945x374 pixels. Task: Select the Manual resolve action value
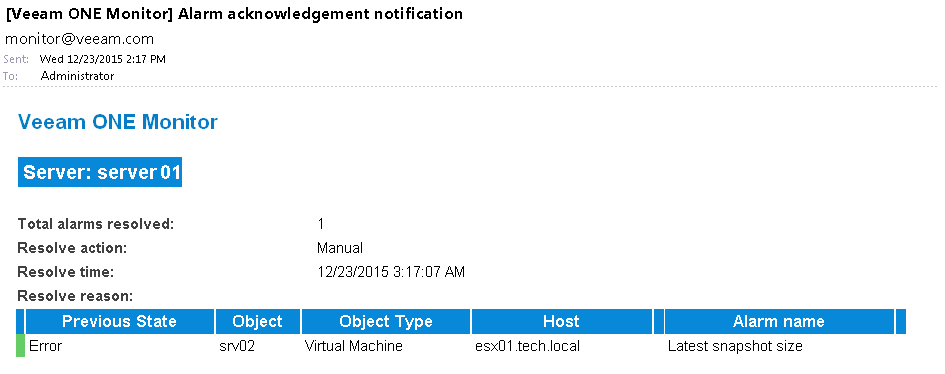pyautogui.click(x=340, y=248)
